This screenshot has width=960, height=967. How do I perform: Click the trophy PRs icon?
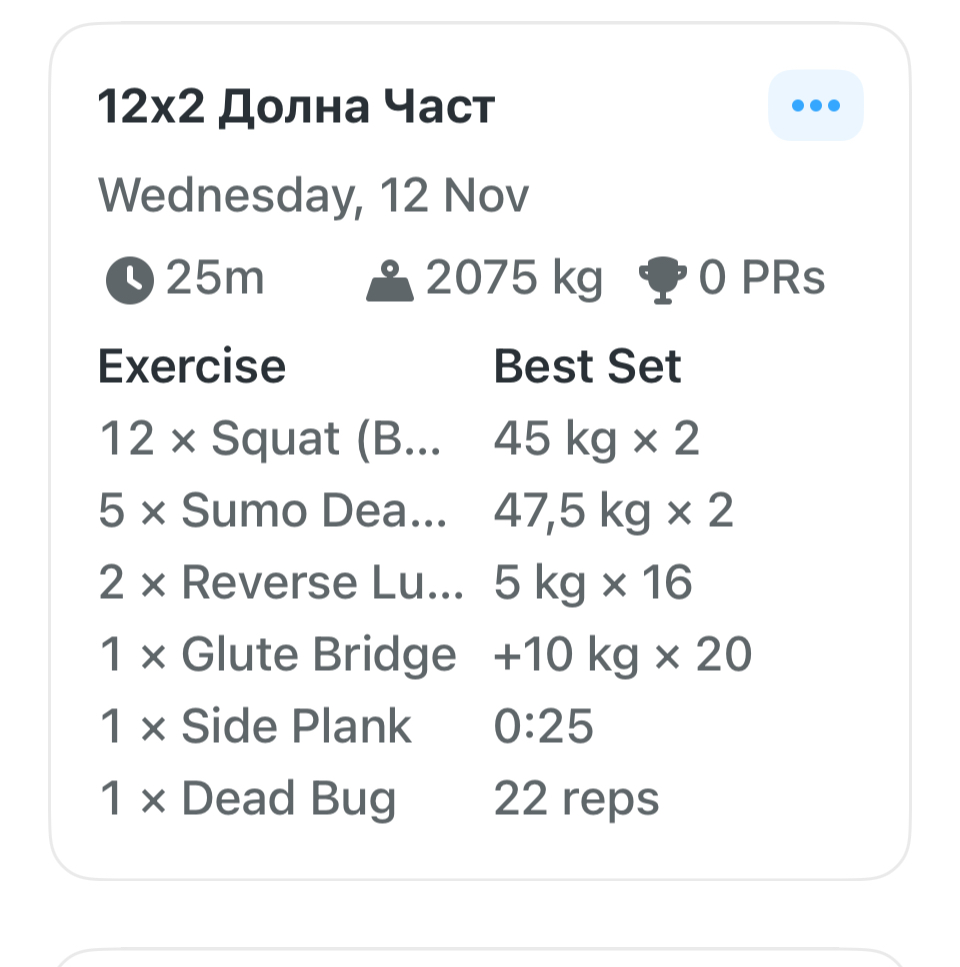click(x=663, y=280)
